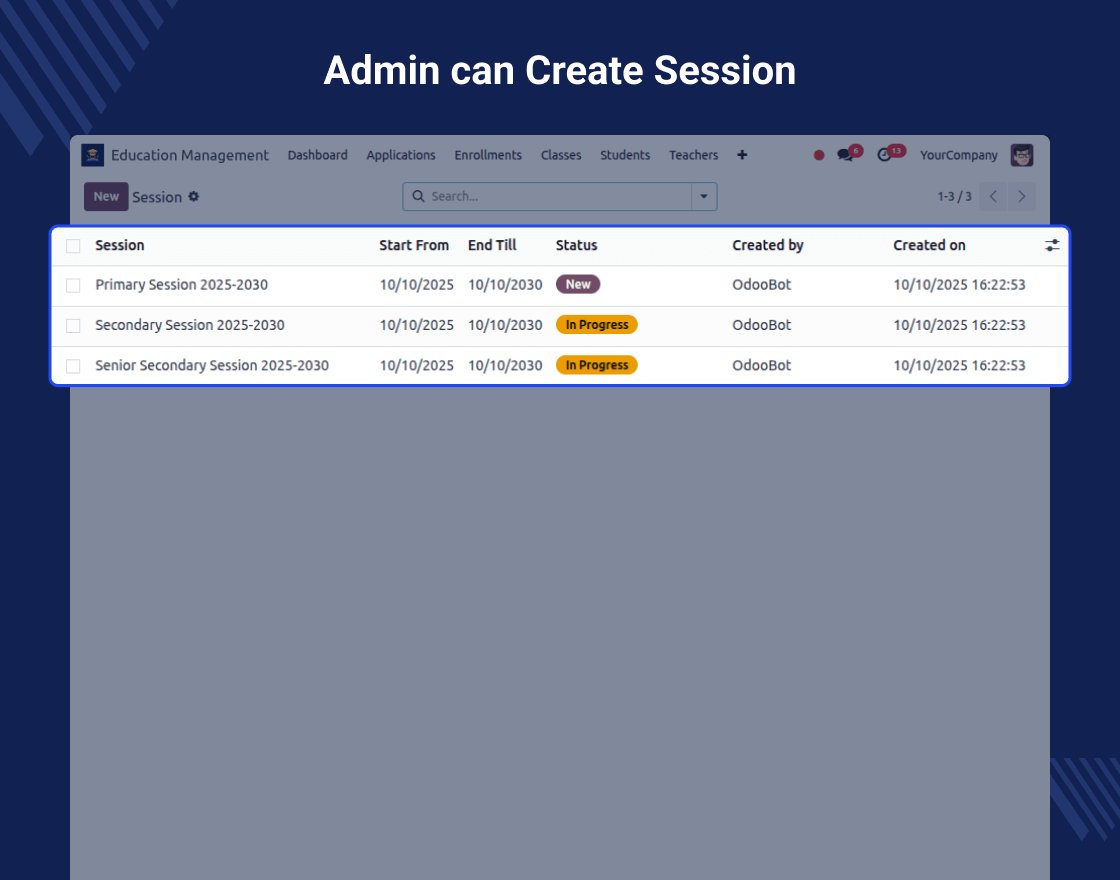Check the Primary Session 2025-2030 row checkbox
This screenshot has width=1120, height=880.
click(x=73, y=285)
